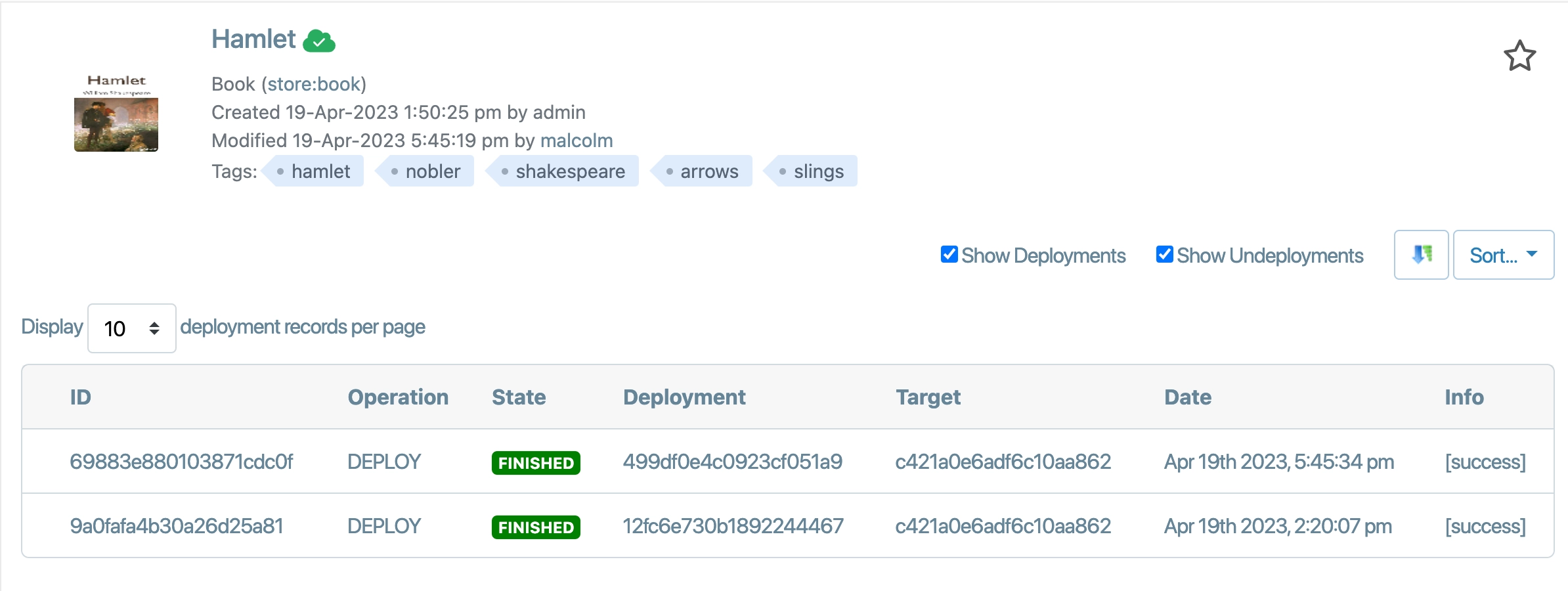Open the records per page selector
Viewport: 1568px width, 591px height.
pyautogui.click(x=131, y=328)
